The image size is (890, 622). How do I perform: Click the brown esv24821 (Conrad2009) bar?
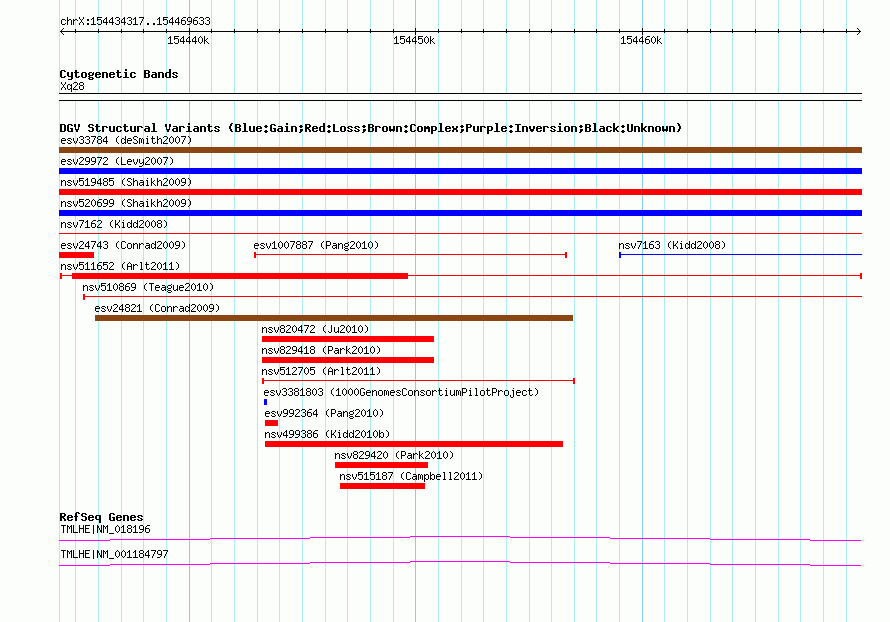pyautogui.click(x=333, y=318)
